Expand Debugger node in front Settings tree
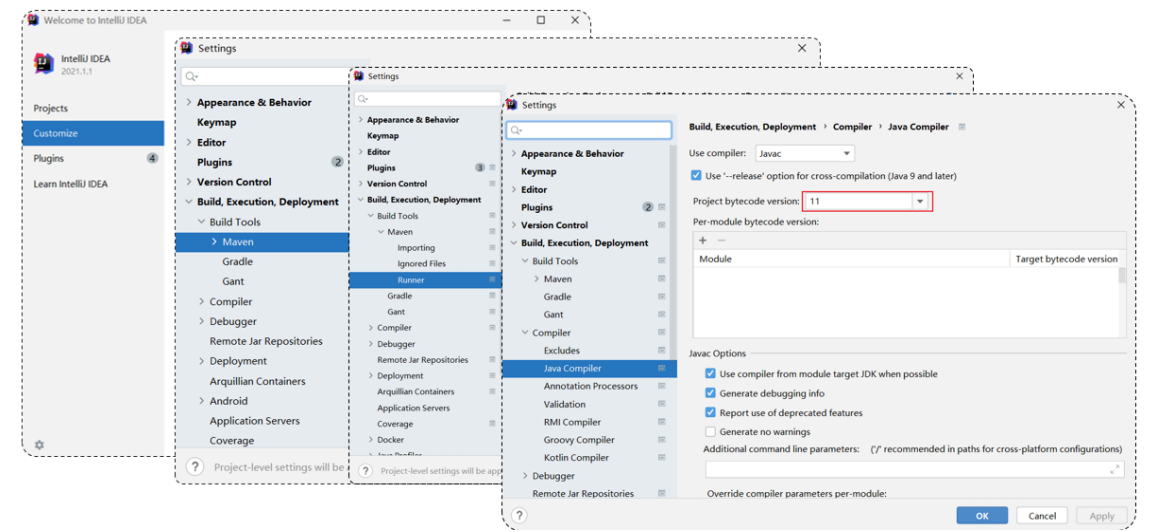The width and height of the screenshot is (1170, 532). tap(525, 476)
